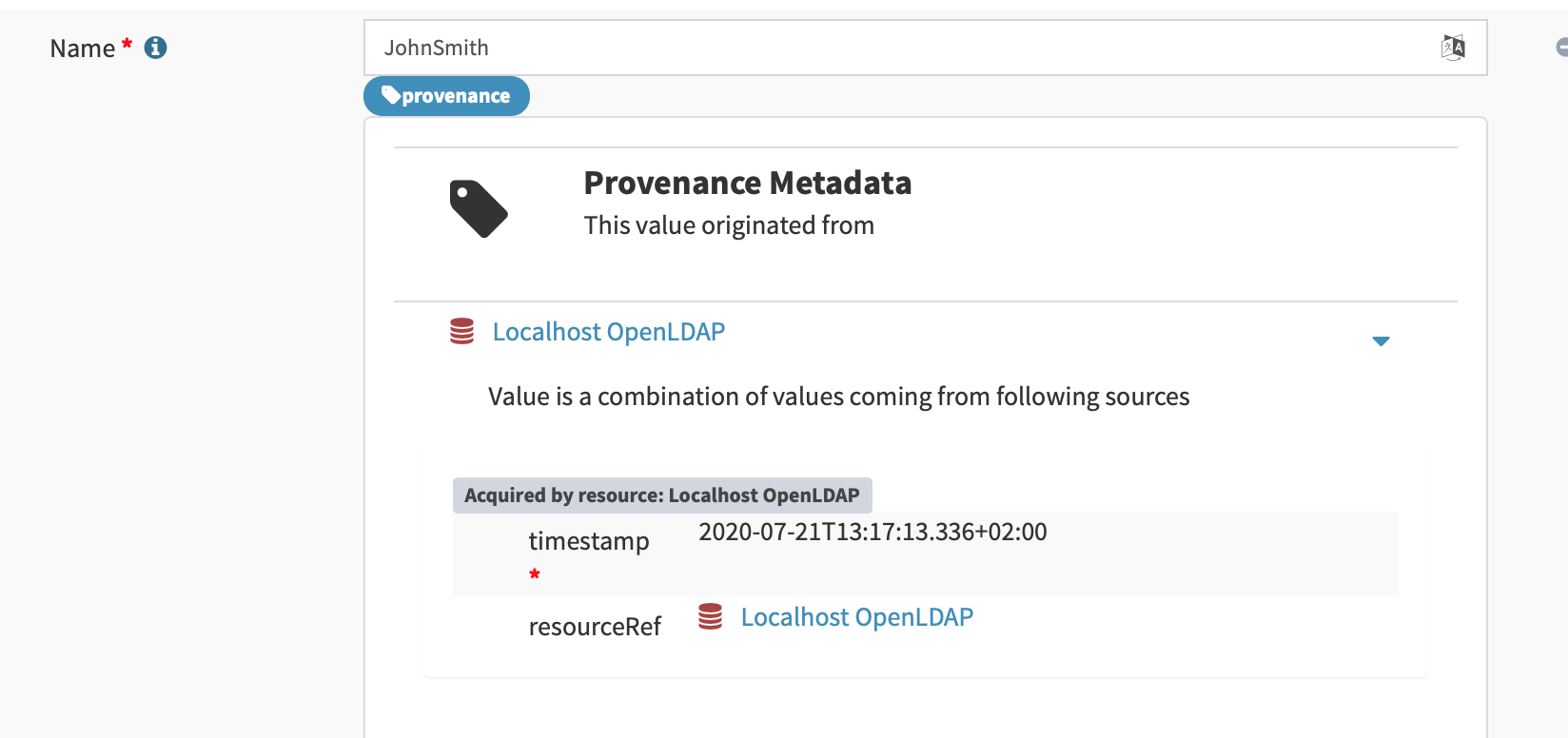Click the tag icon on provenance badge
This screenshot has width=1568, height=738.
pos(390,95)
